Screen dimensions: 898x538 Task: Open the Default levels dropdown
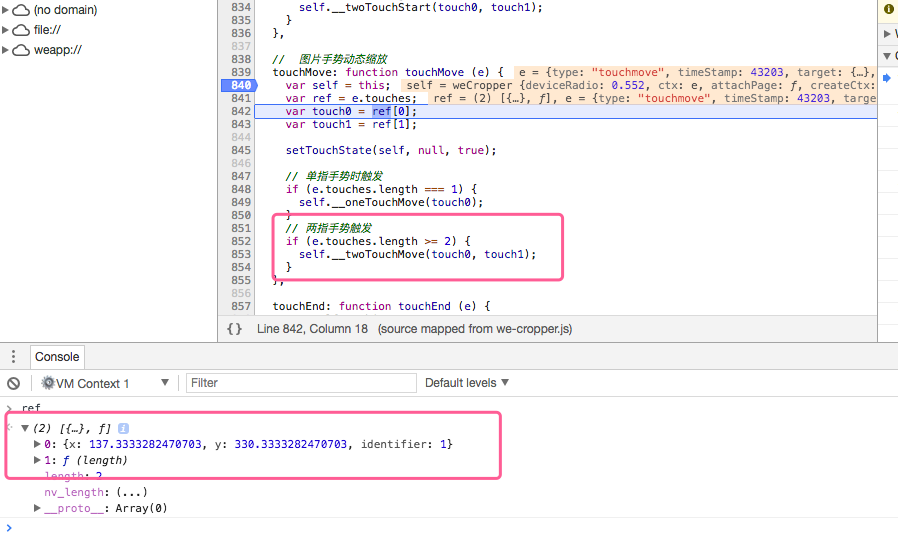tap(467, 383)
